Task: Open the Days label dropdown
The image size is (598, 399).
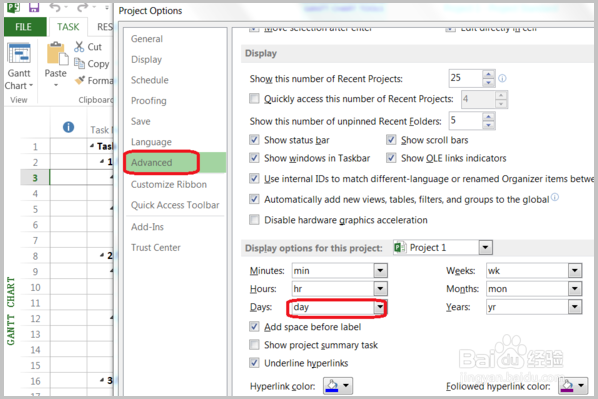Action: coord(380,307)
